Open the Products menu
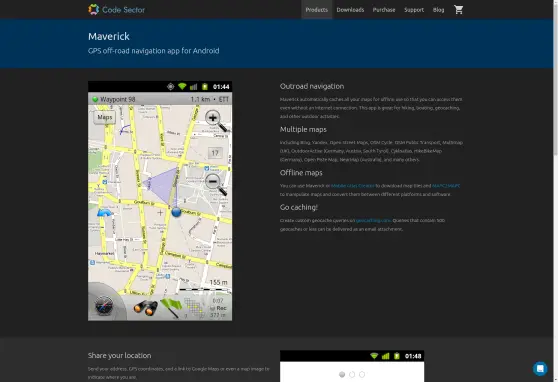 click(x=317, y=10)
